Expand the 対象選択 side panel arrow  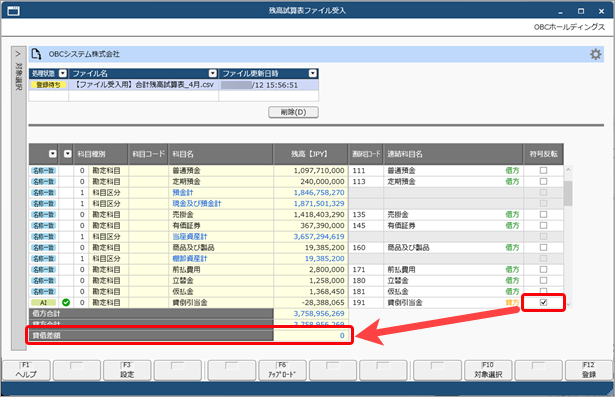point(18,54)
